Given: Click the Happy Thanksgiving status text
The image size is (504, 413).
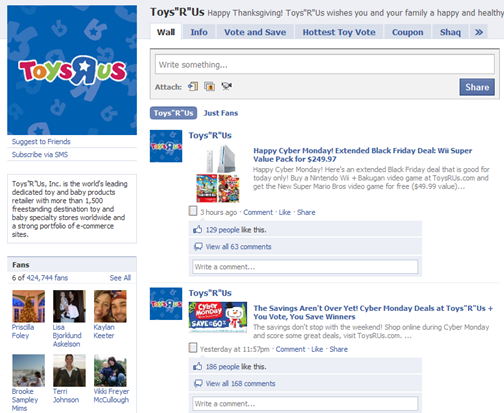Looking at the screenshot, I should (355, 13).
